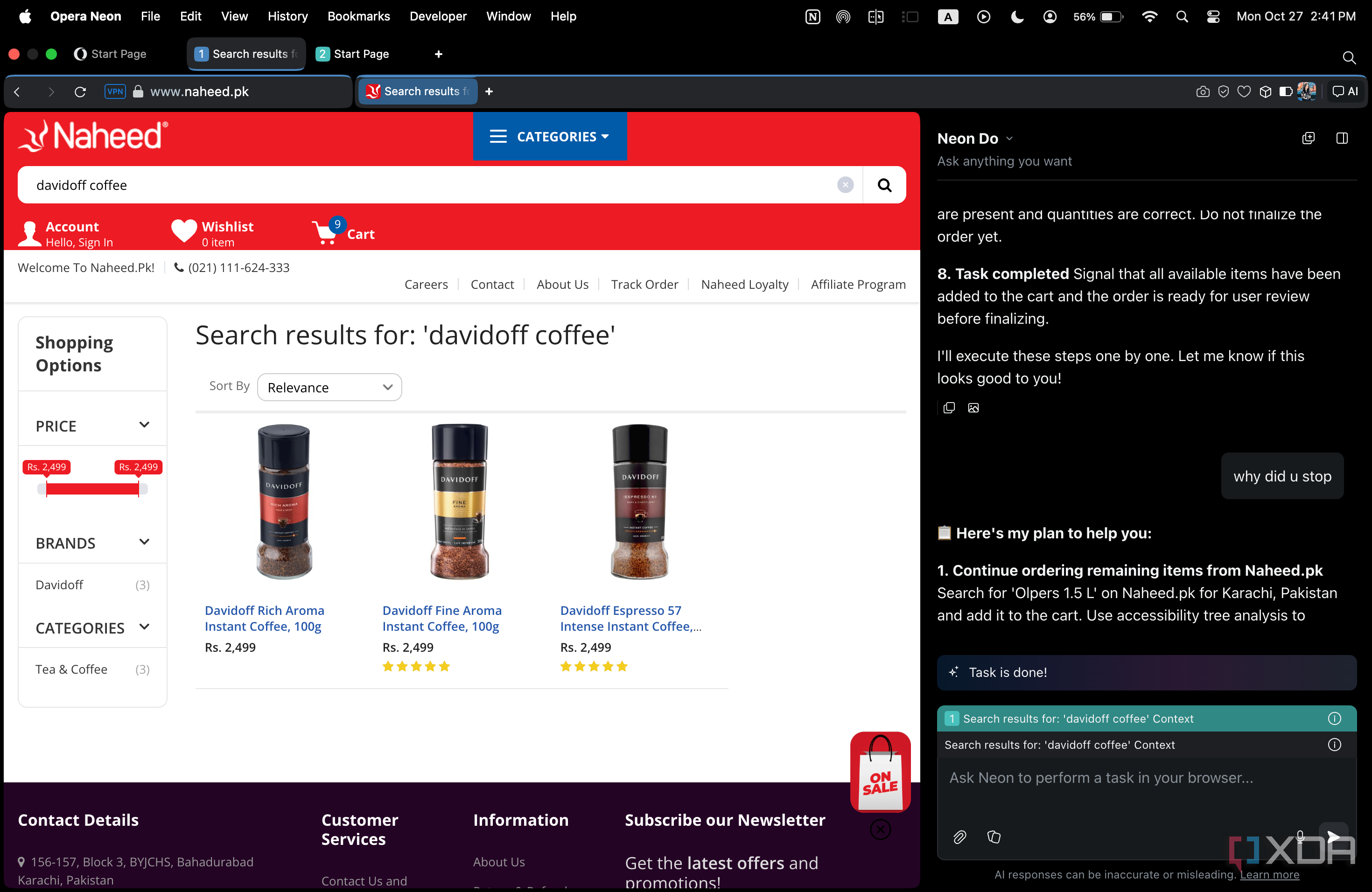The image size is (1372, 892).
Task: Click the cards icon beside the paperclip
Action: coord(994,836)
